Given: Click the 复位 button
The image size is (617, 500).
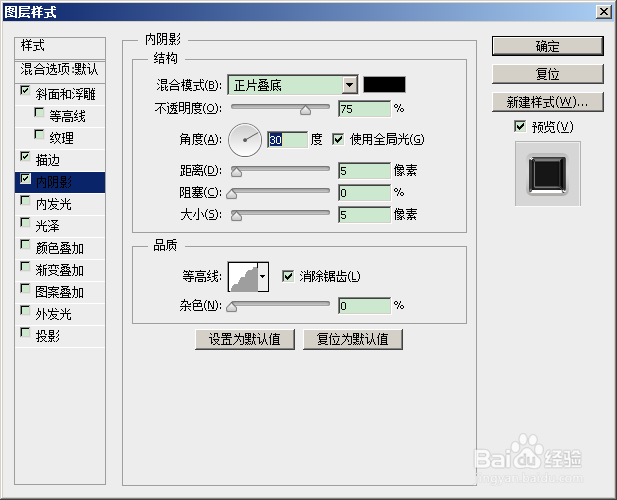Looking at the screenshot, I should click(x=547, y=74).
